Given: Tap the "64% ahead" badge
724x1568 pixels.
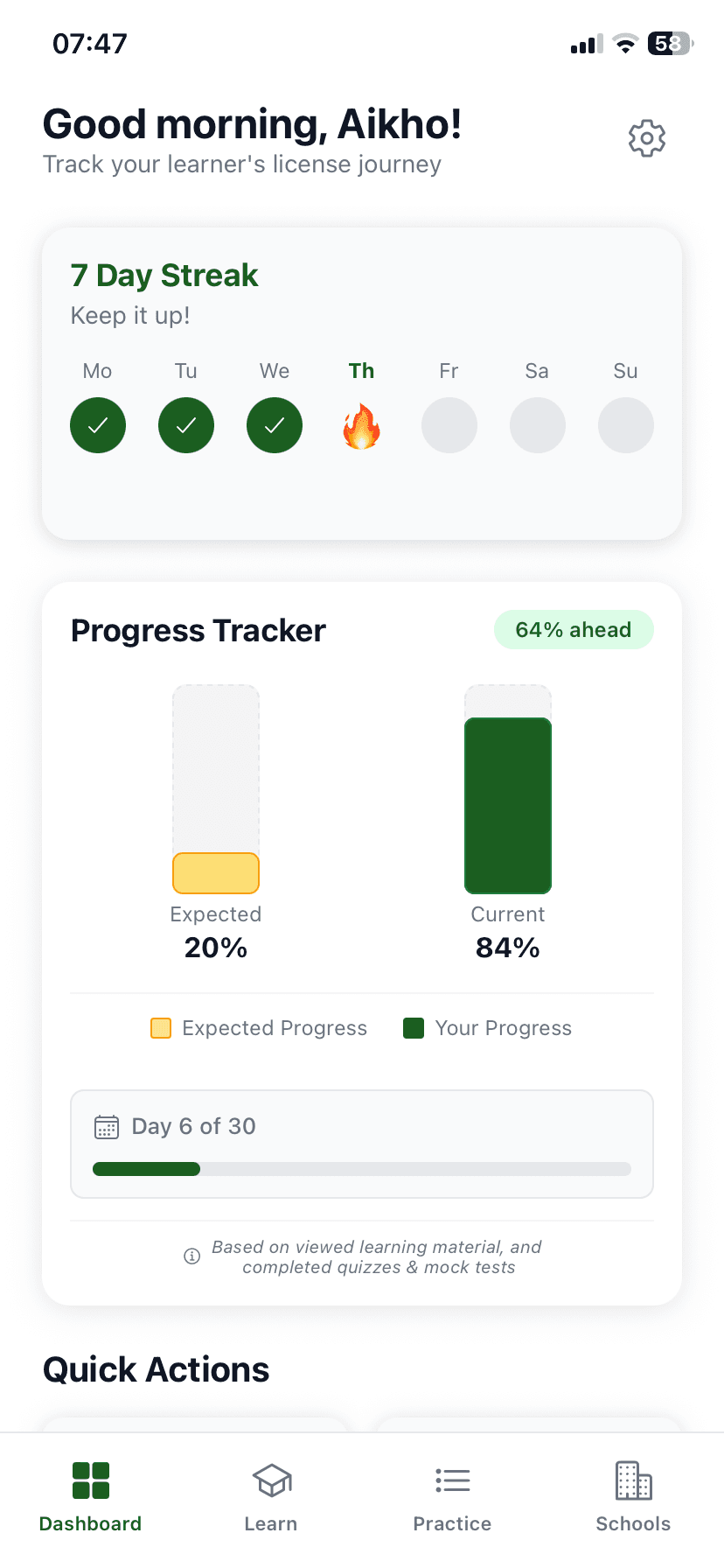Looking at the screenshot, I should pyautogui.click(x=574, y=630).
